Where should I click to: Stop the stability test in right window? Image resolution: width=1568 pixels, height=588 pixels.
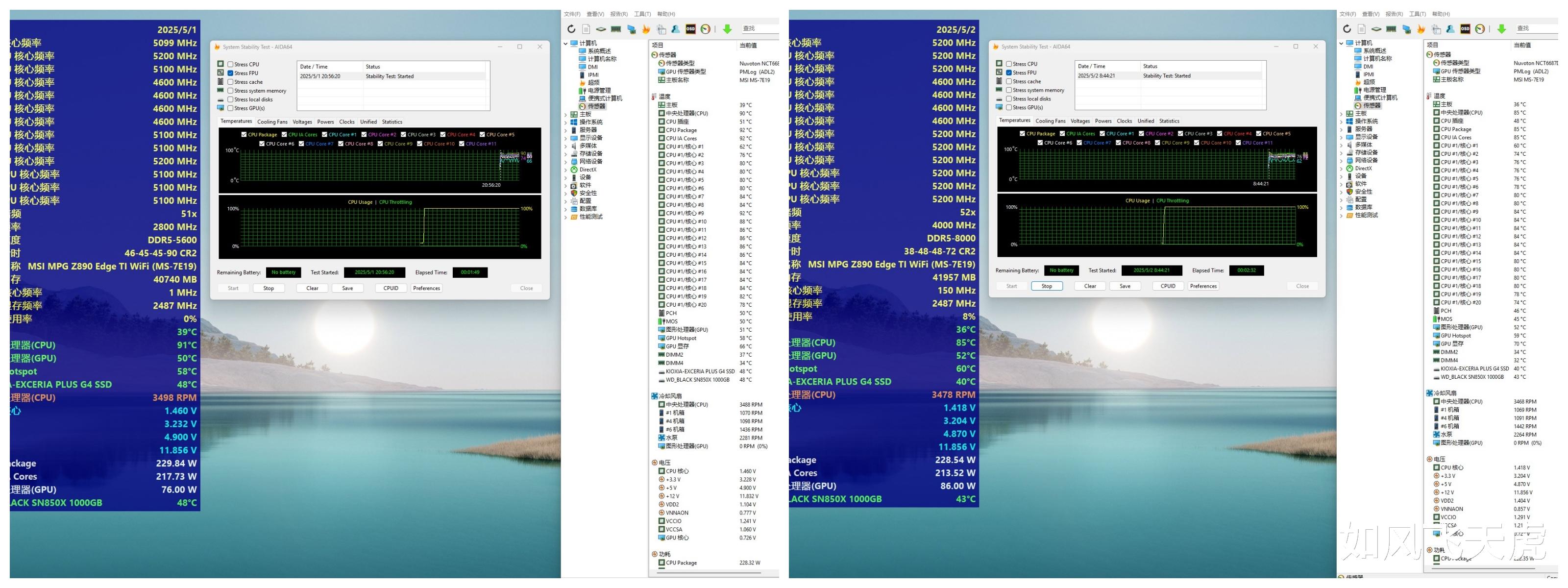point(1046,286)
